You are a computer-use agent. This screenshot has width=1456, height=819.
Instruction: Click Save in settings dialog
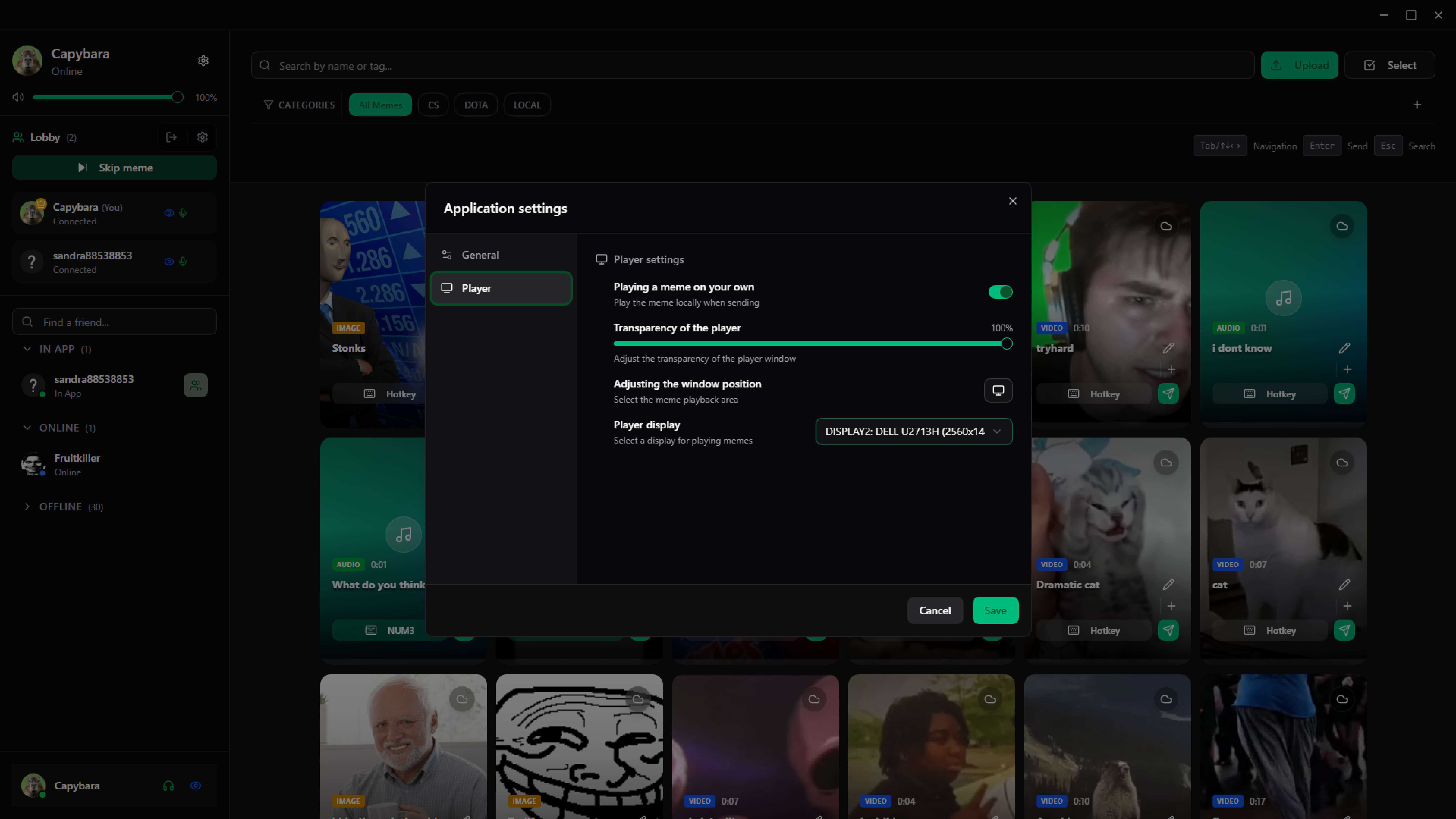995,610
